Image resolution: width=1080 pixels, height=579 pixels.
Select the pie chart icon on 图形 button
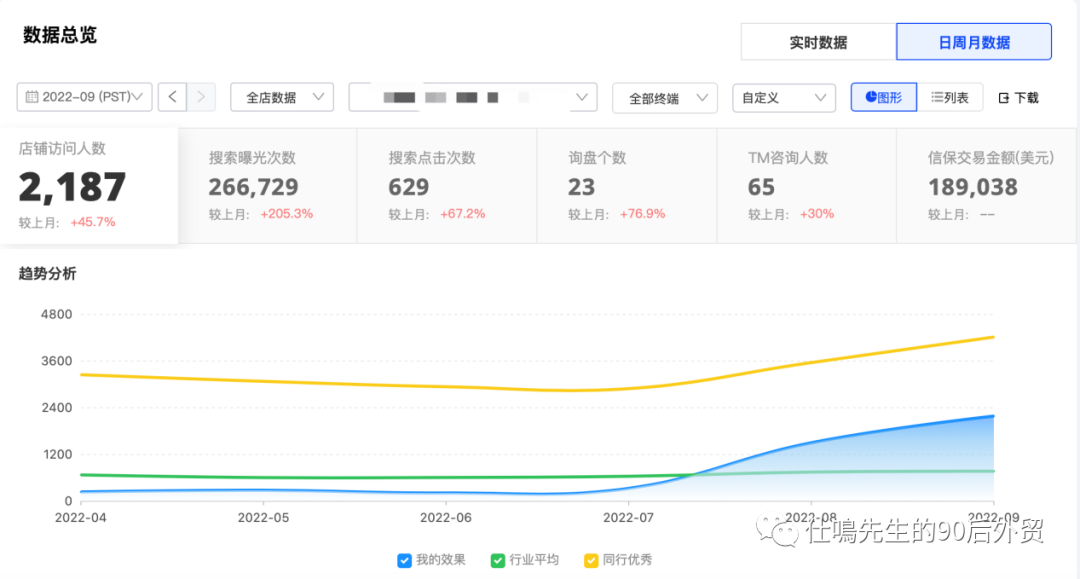click(871, 97)
